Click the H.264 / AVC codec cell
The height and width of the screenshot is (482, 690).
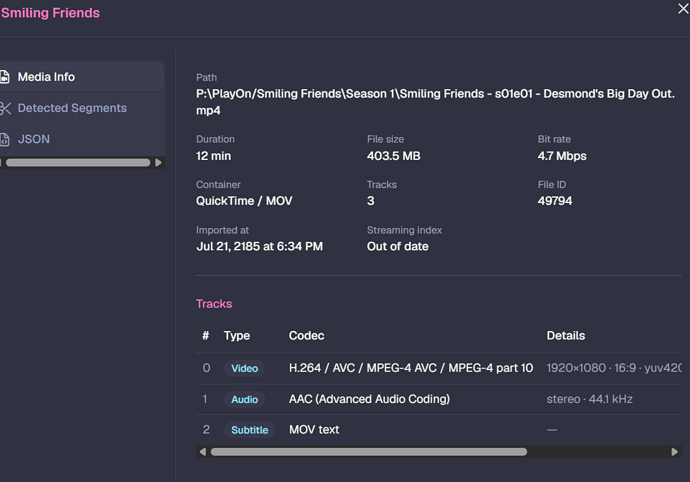pyautogui.click(x=411, y=368)
